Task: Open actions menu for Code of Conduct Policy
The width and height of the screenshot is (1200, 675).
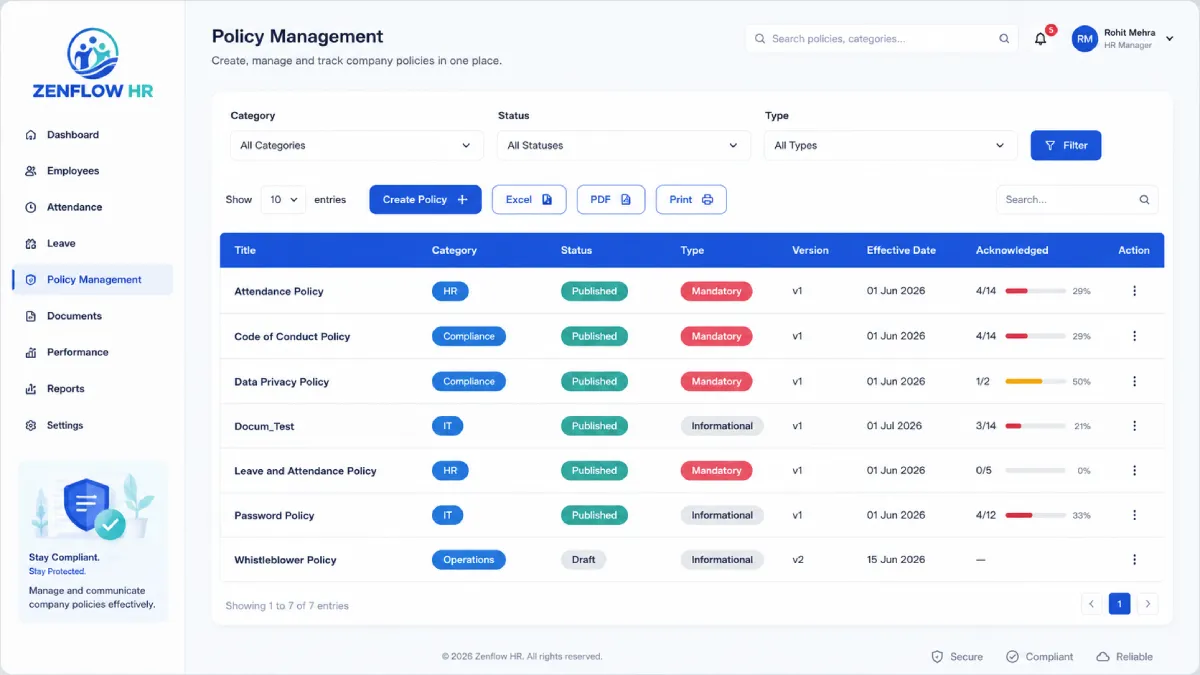Action: click(x=1134, y=336)
